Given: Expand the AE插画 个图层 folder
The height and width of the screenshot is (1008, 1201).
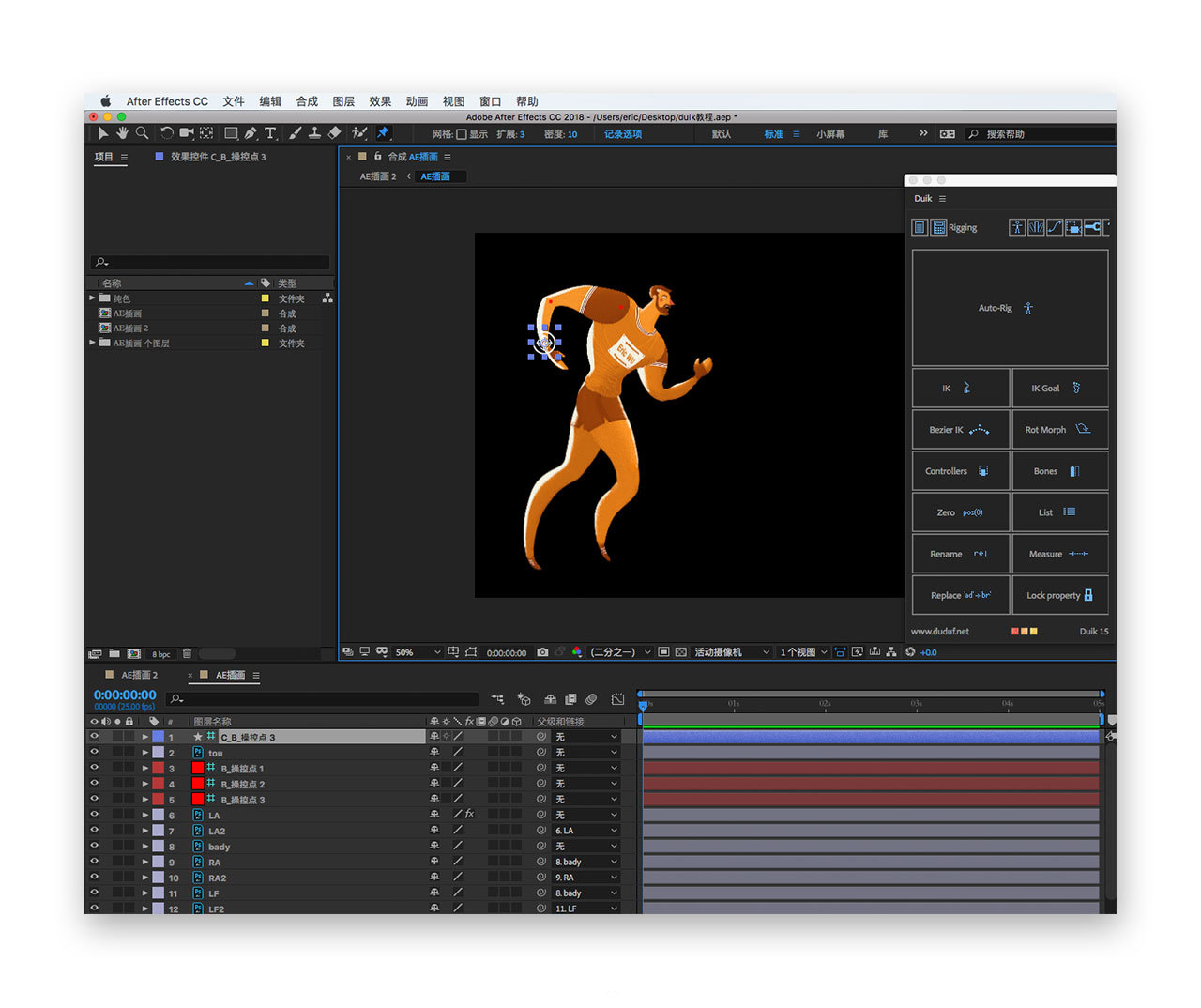Looking at the screenshot, I should coord(93,343).
